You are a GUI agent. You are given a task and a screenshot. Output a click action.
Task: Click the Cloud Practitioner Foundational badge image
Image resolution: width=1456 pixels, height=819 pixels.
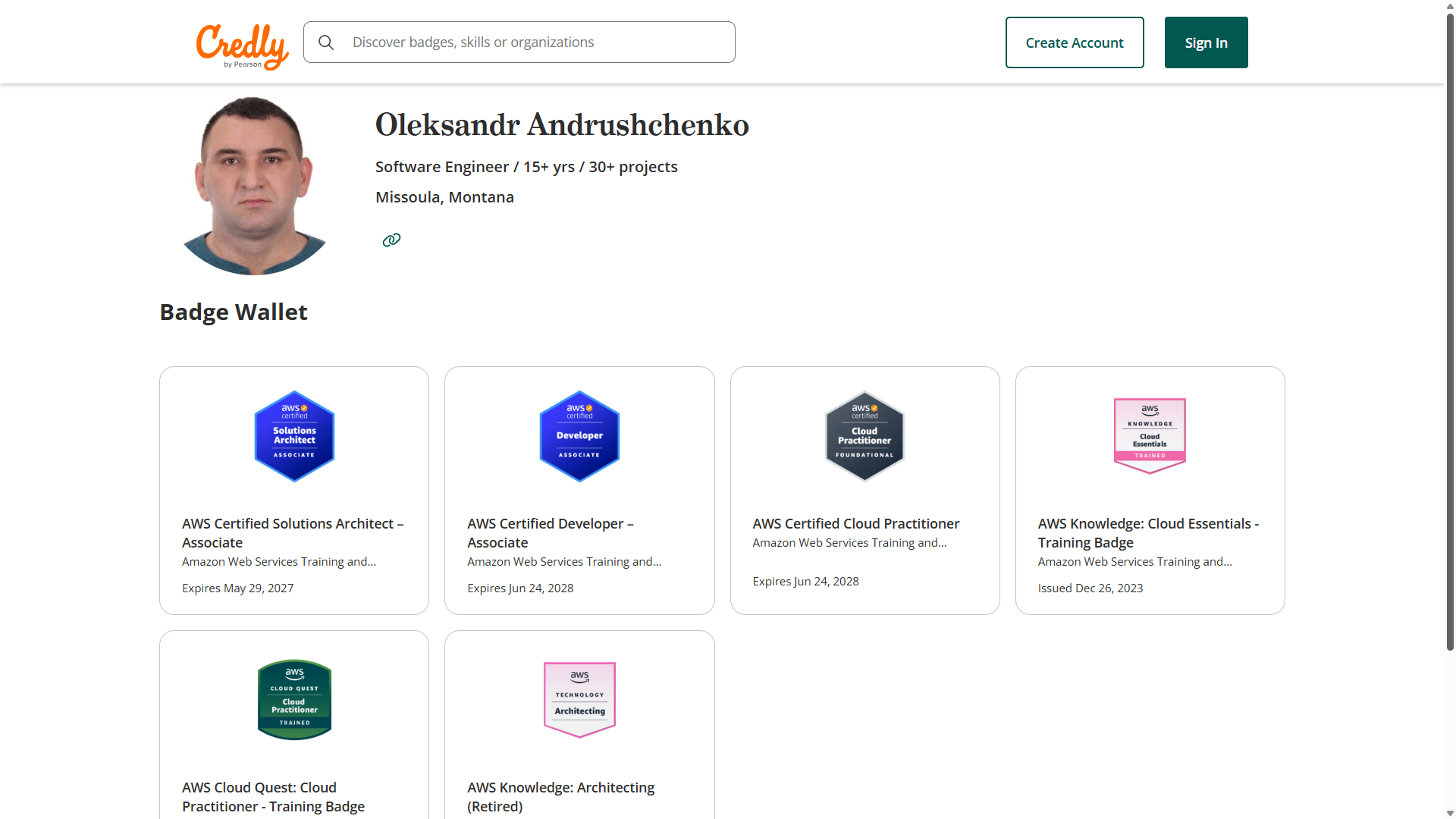point(864,436)
